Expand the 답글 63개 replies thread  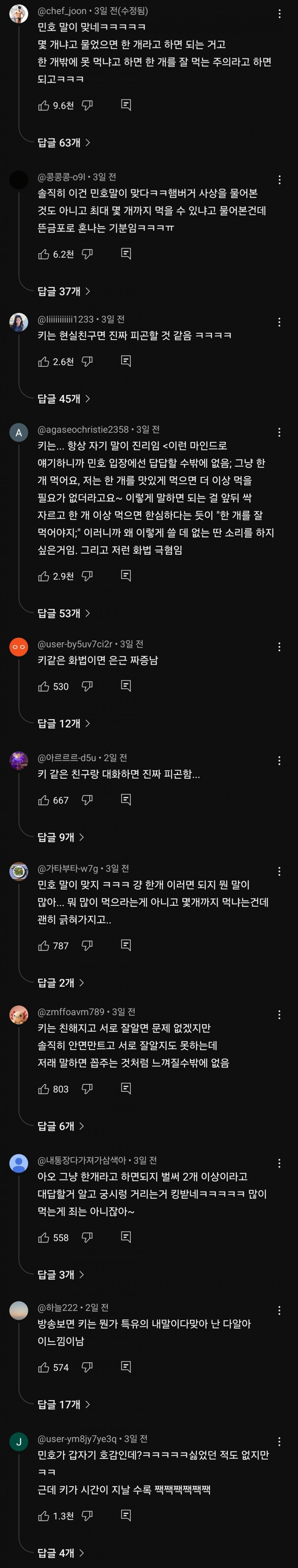(64, 143)
